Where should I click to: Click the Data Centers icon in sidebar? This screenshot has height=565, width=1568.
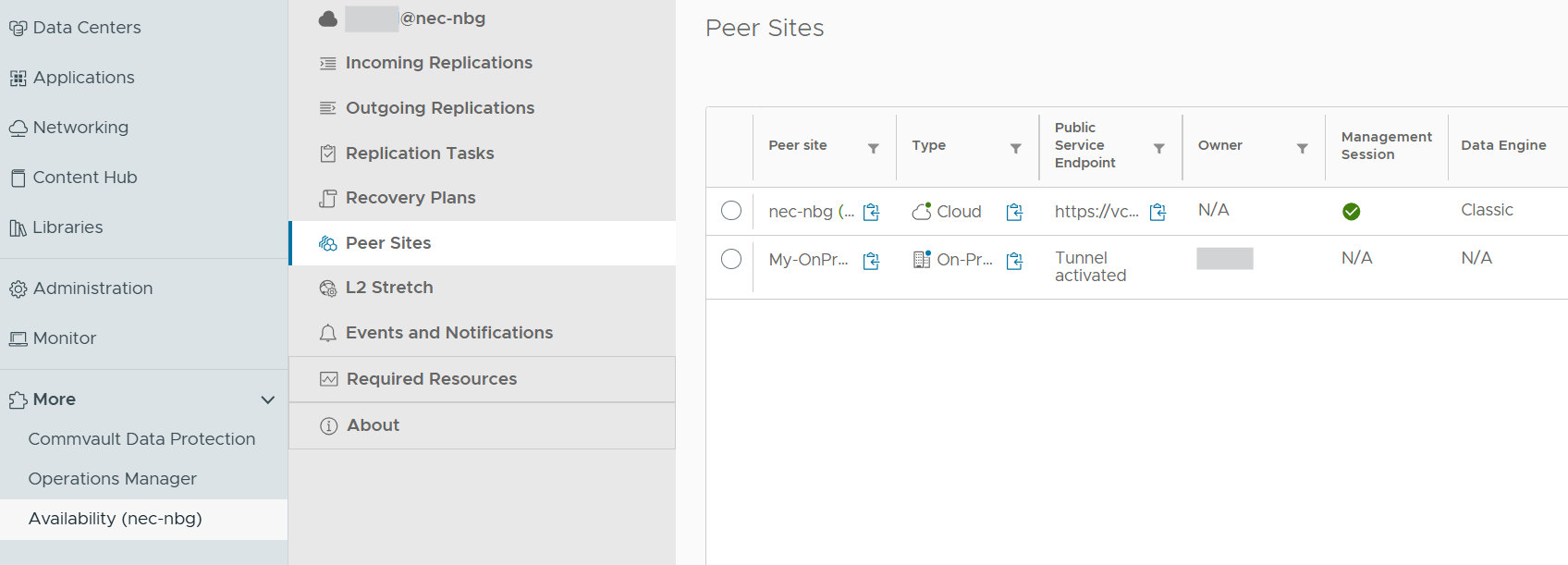(x=18, y=29)
